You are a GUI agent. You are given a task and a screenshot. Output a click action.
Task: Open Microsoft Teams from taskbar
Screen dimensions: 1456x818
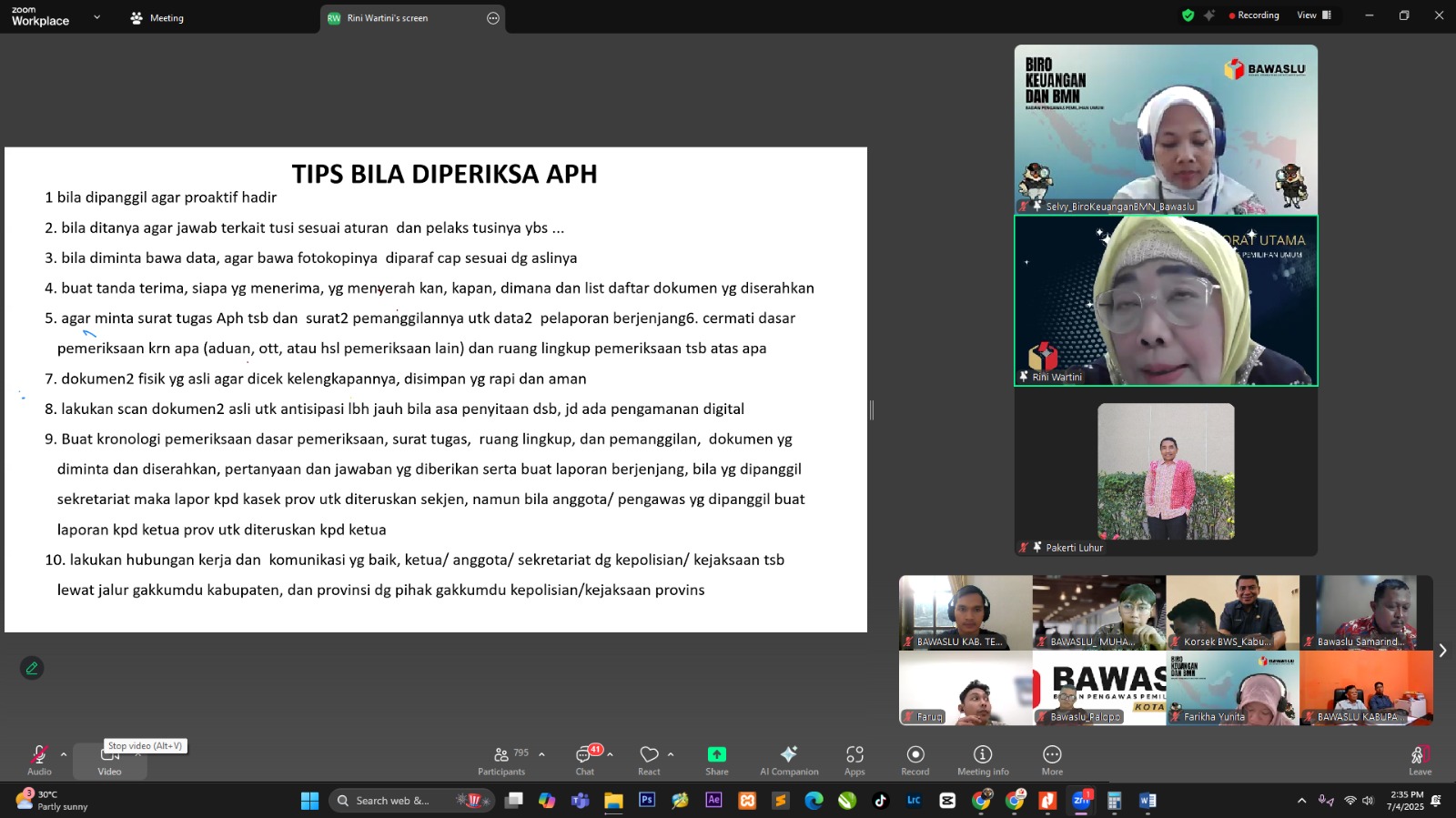[x=580, y=801]
